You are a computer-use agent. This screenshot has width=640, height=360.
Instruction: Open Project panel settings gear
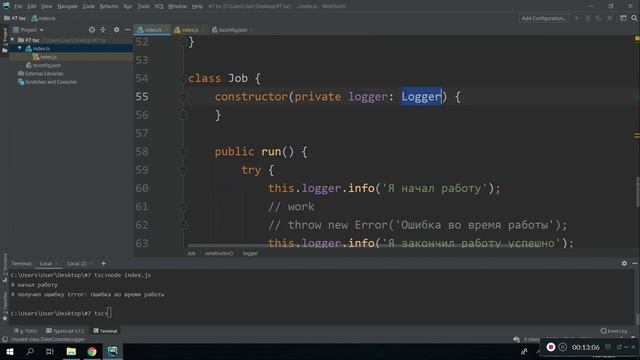click(116, 30)
